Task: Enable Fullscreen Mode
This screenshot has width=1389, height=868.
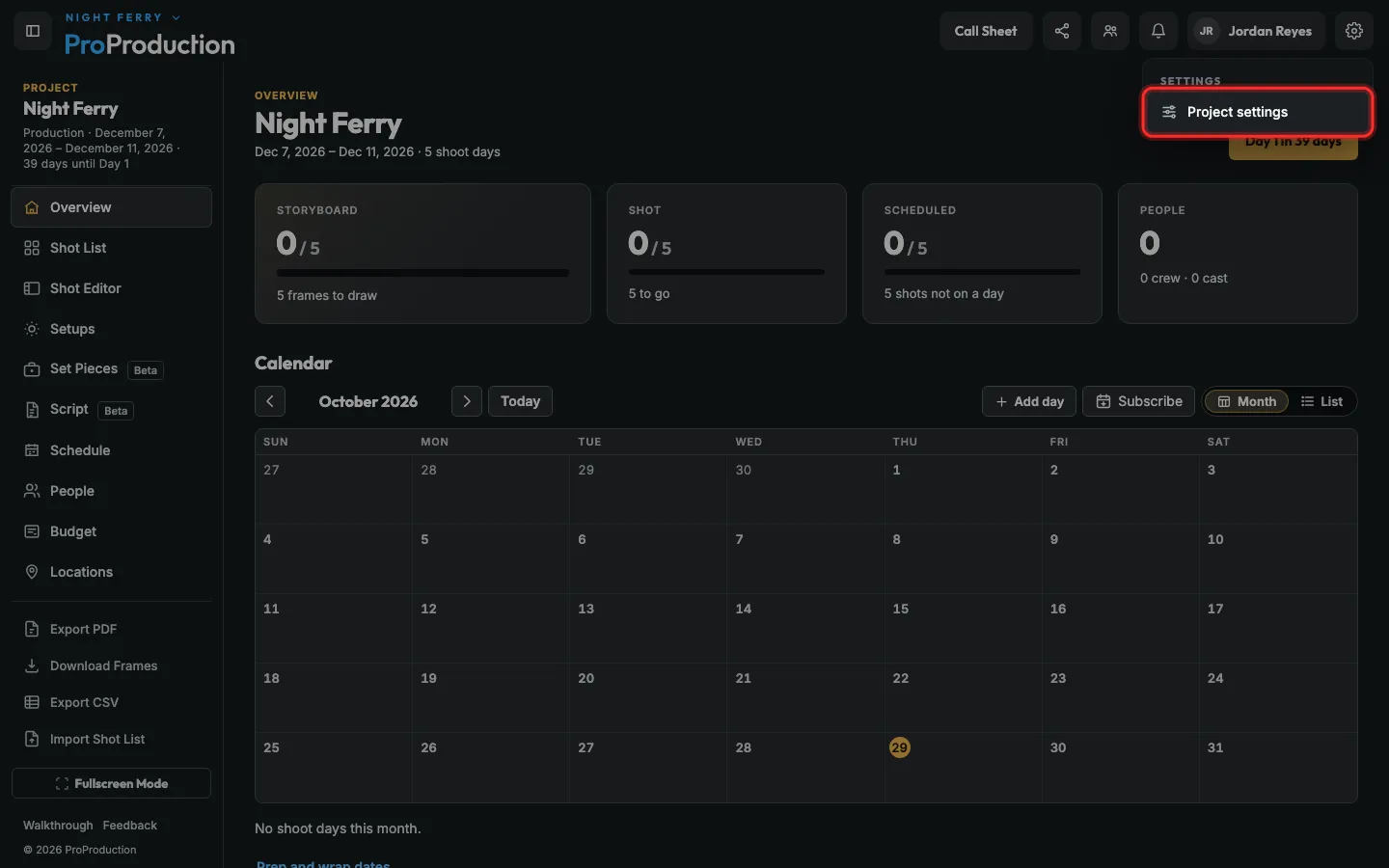Action: 111,783
